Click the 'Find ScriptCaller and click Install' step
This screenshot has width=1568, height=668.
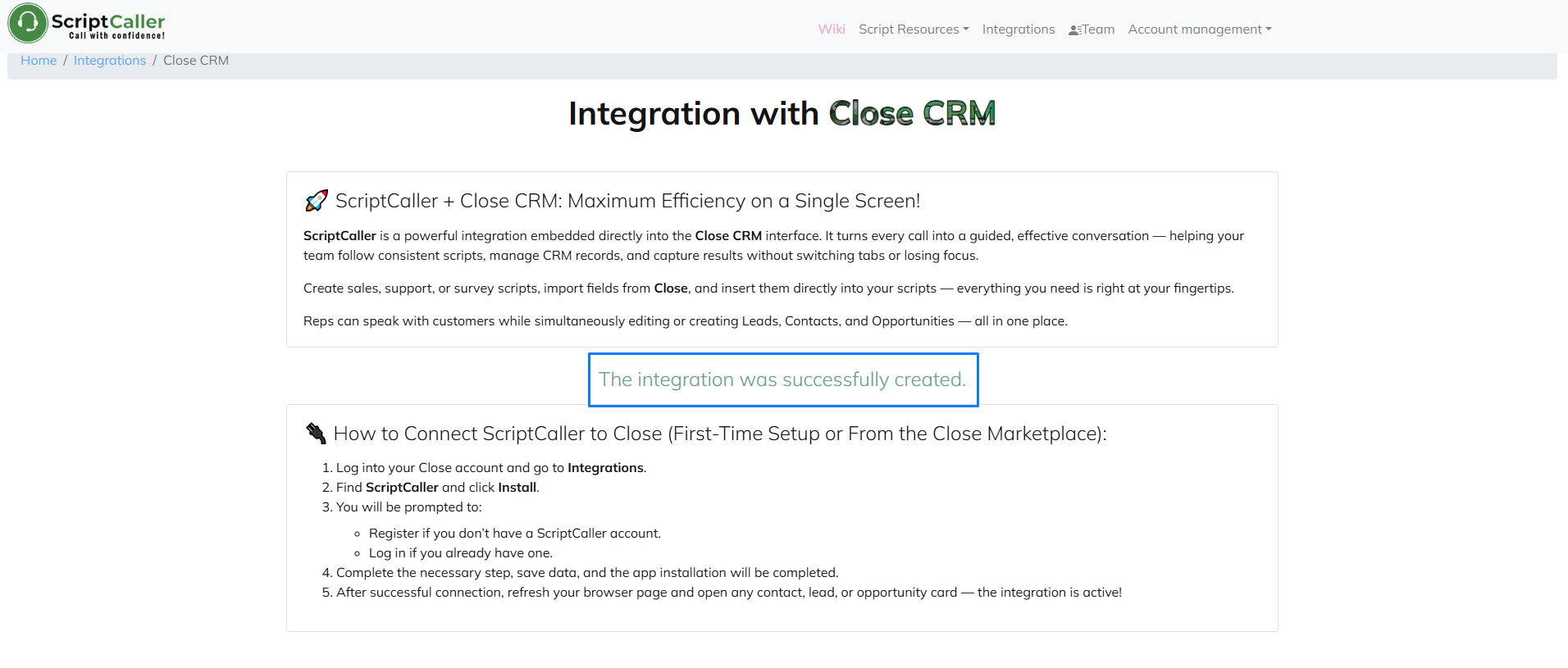[x=437, y=488]
